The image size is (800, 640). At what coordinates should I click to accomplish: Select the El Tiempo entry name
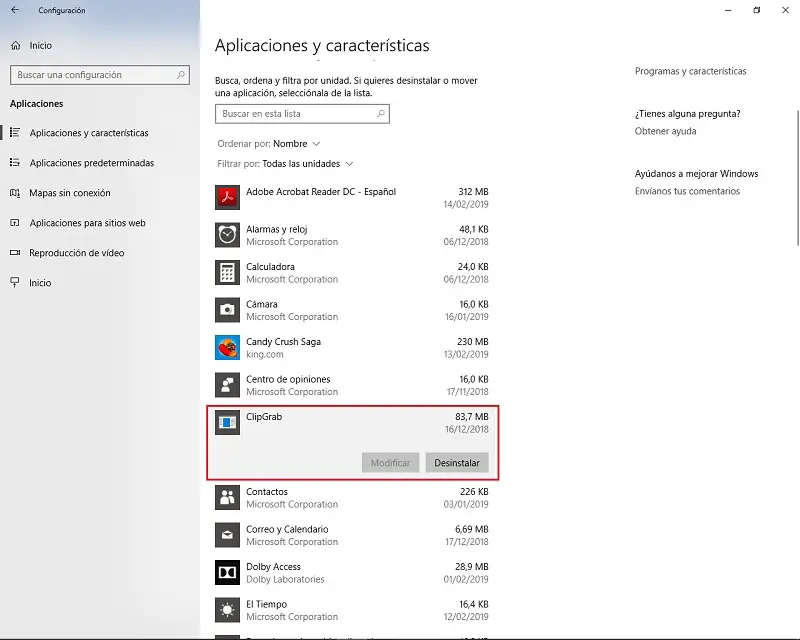[x=266, y=604]
